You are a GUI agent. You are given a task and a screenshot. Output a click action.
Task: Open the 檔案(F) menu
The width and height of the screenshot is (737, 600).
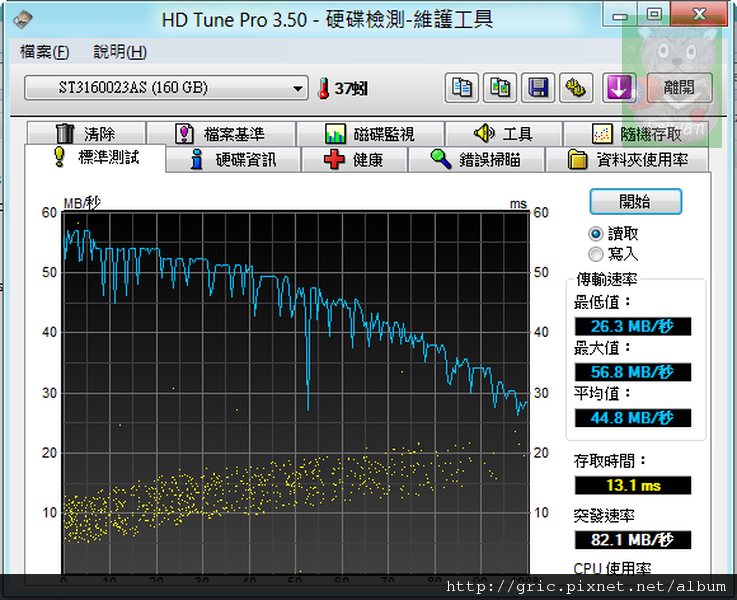[45, 52]
